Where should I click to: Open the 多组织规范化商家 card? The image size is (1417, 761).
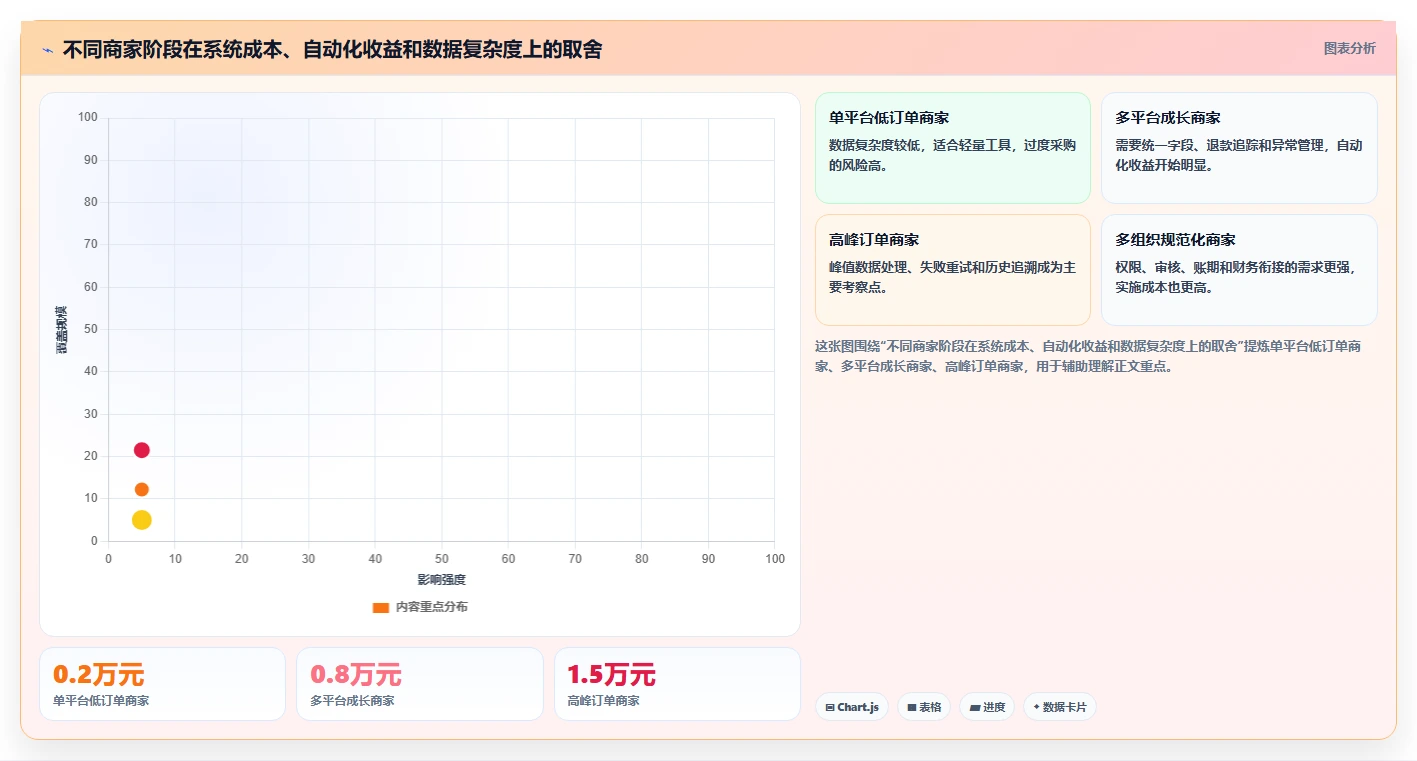(1239, 270)
